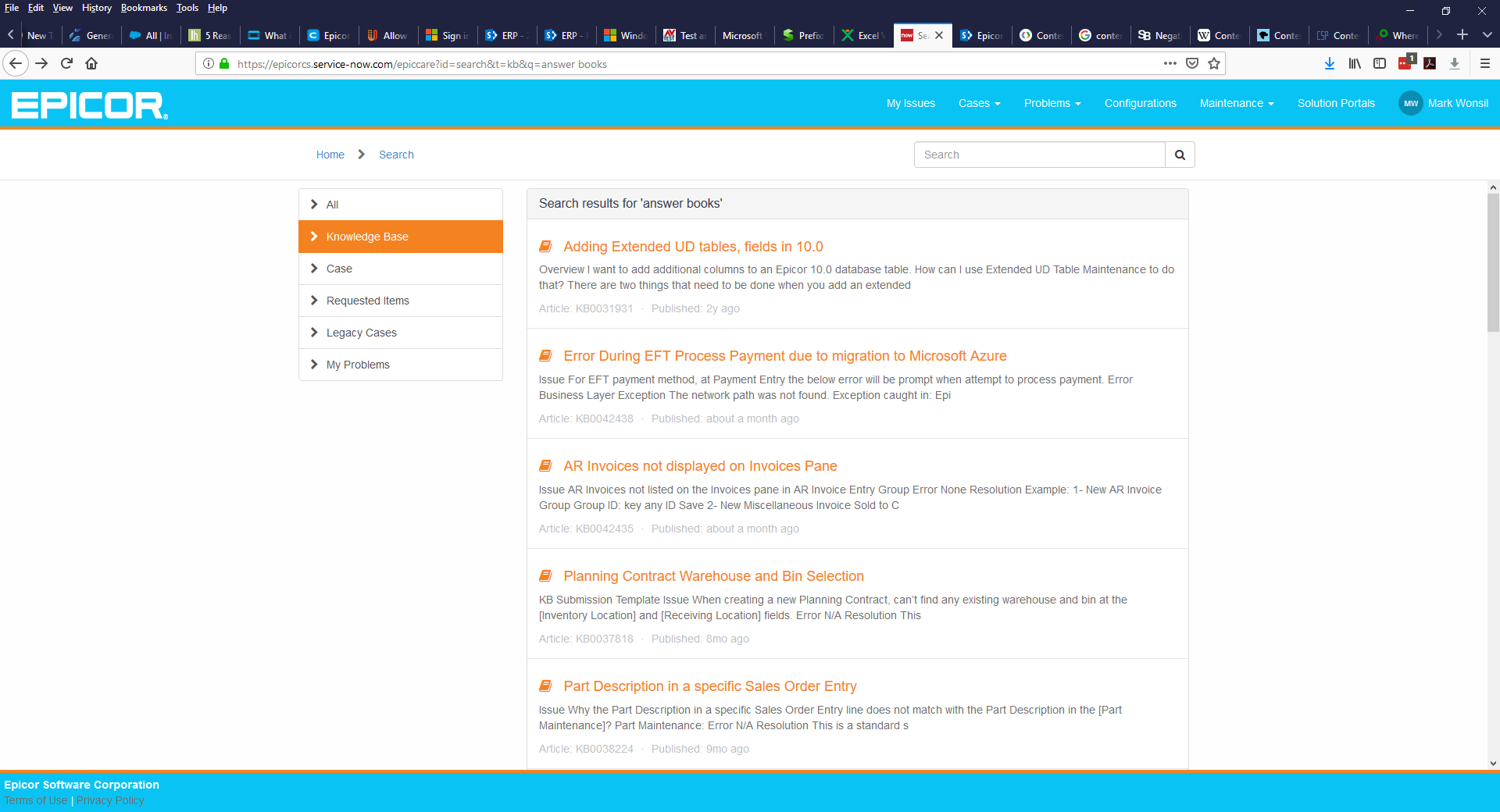Submit search with the magnifier button
The height and width of the screenshot is (812, 1500).
coord(1180,155)
